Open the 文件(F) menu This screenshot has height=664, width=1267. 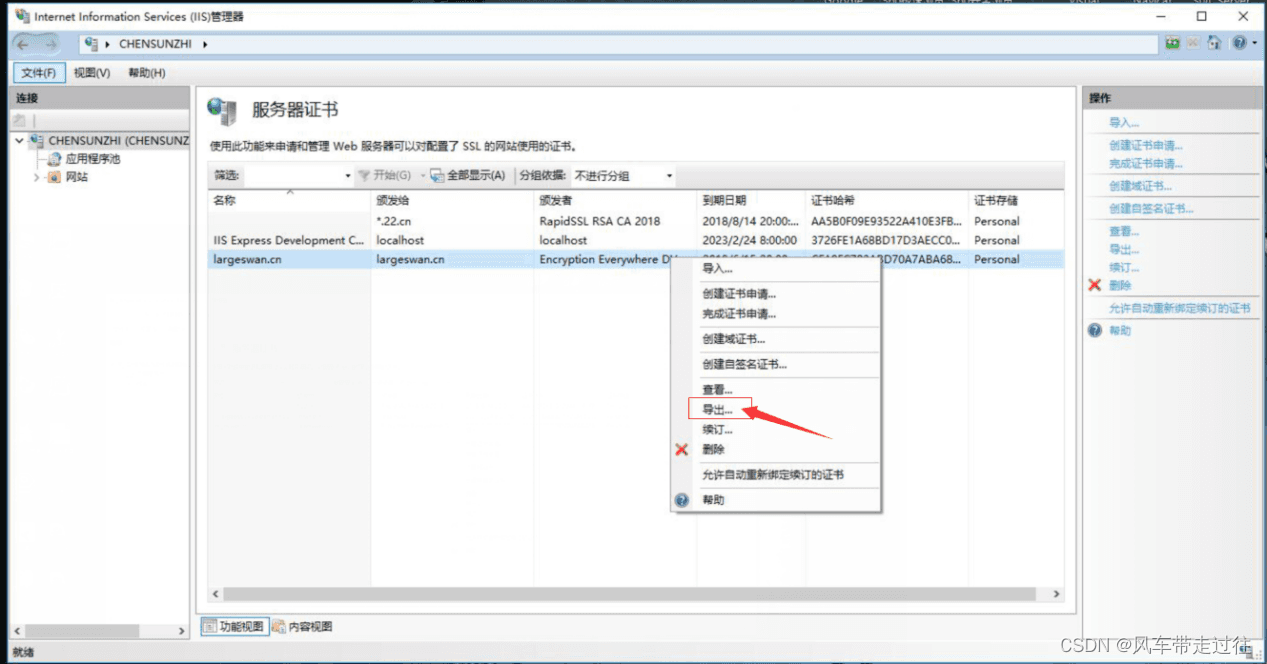tap(39, 73)
